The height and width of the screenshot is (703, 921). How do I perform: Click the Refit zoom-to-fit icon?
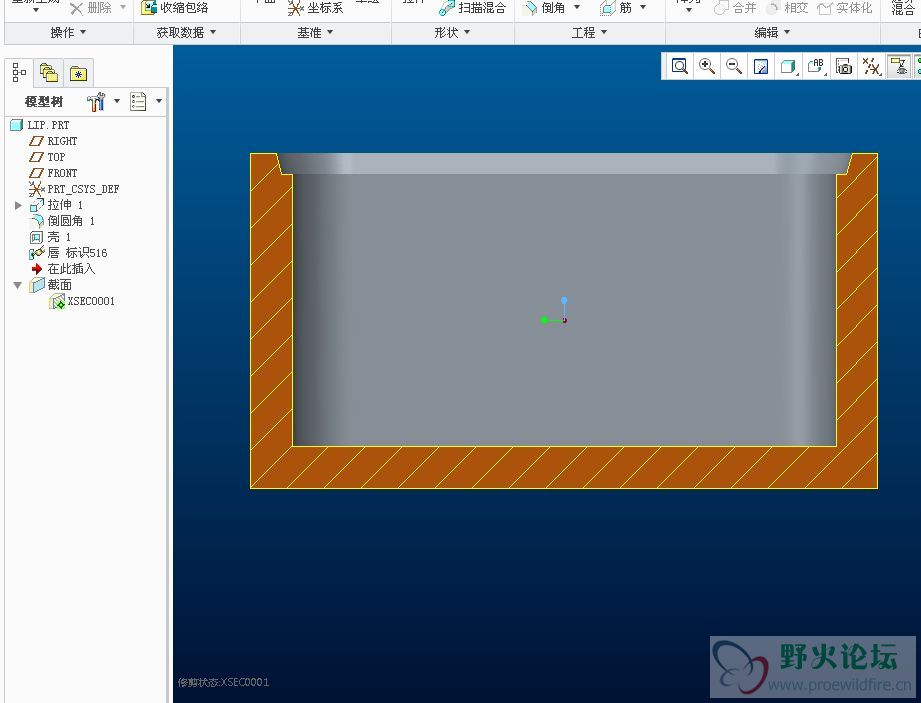click(x=680, y=66)
